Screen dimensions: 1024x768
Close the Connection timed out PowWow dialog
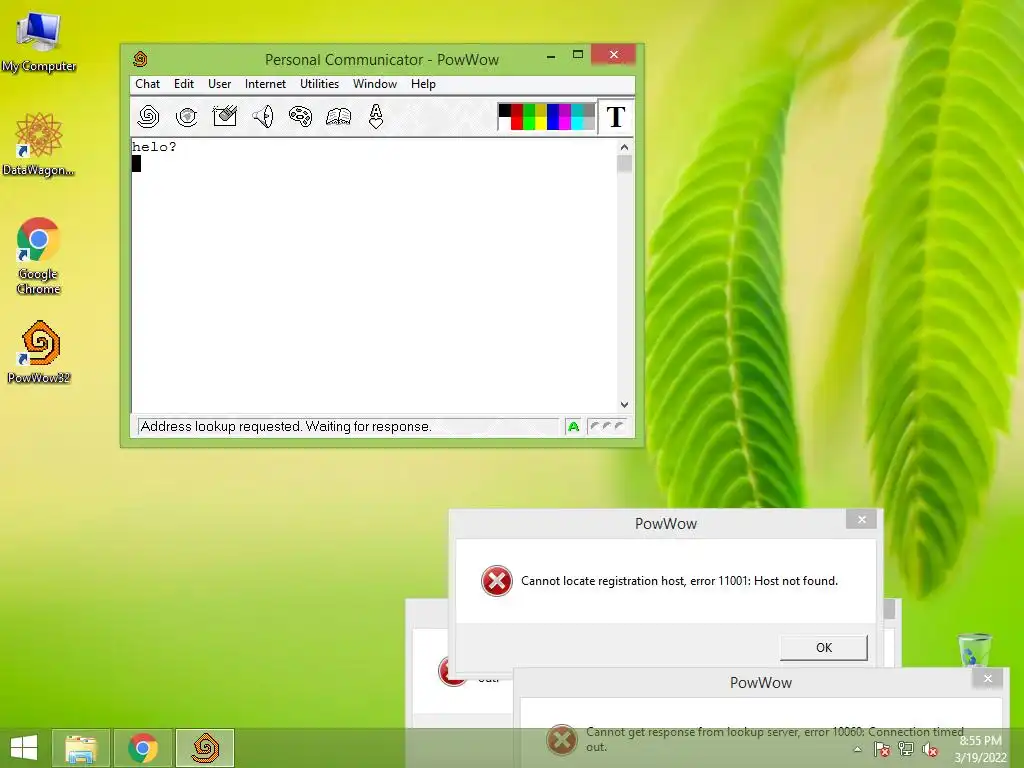coord(987,679)
